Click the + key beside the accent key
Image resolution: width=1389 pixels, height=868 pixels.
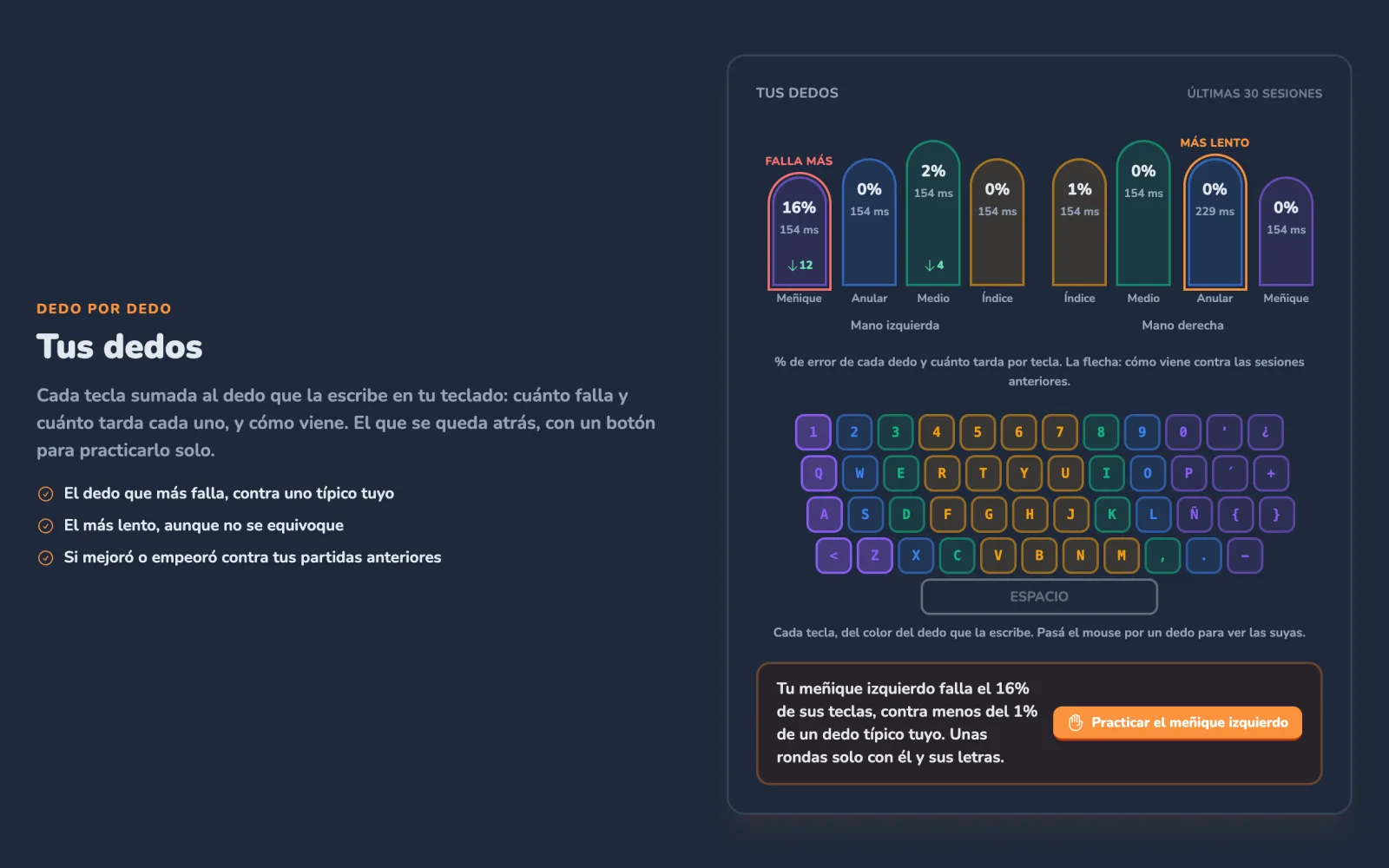click(x=1271, y=473)
